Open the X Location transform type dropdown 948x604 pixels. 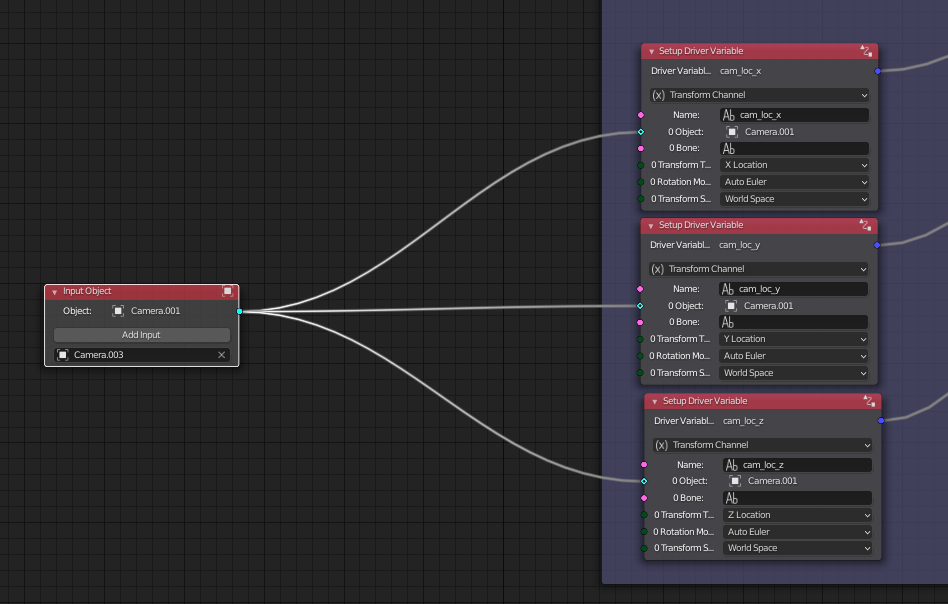pyautogui.click(x=794, y=165)
